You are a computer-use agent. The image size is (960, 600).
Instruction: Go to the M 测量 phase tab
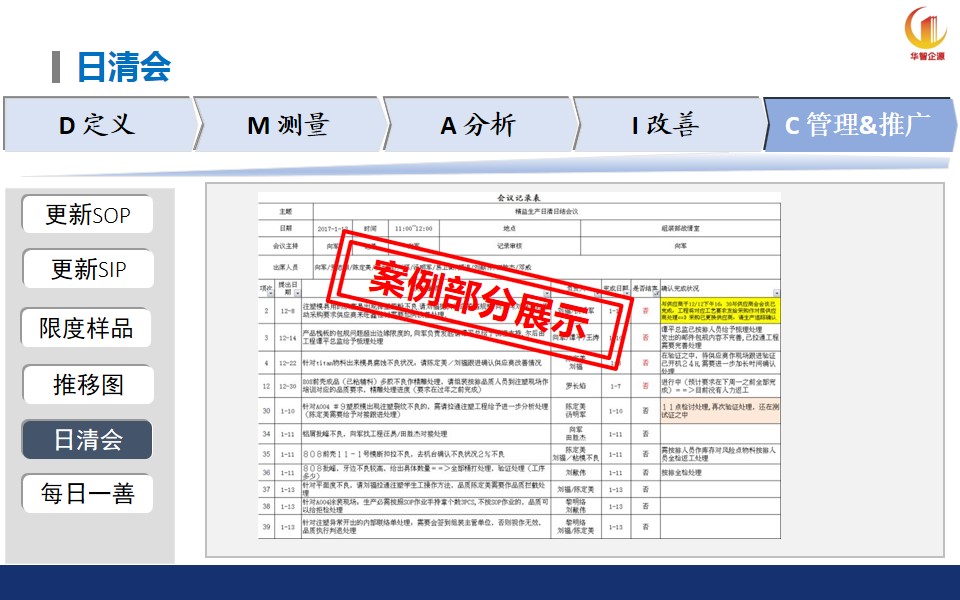(287, 125)
